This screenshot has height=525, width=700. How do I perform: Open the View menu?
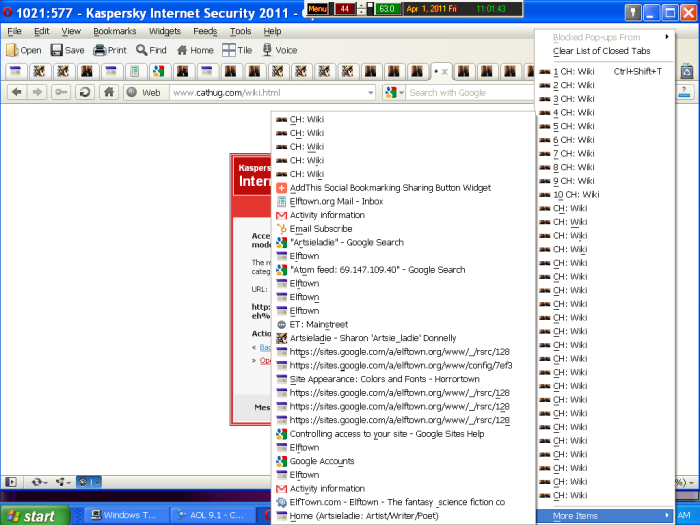(71, 31)
